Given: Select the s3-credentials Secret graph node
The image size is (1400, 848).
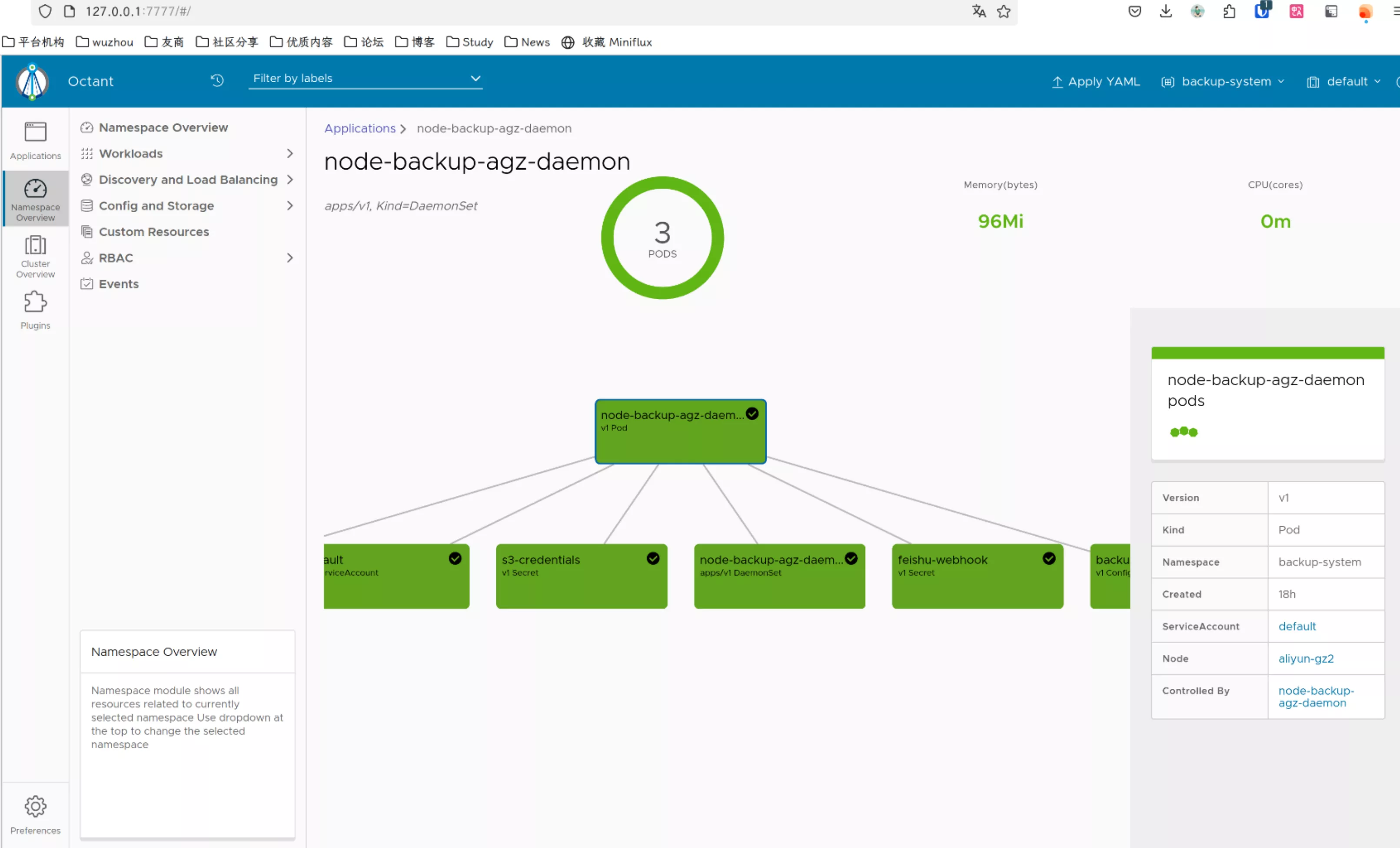Looking at the screenshot, I should (581, 576).
